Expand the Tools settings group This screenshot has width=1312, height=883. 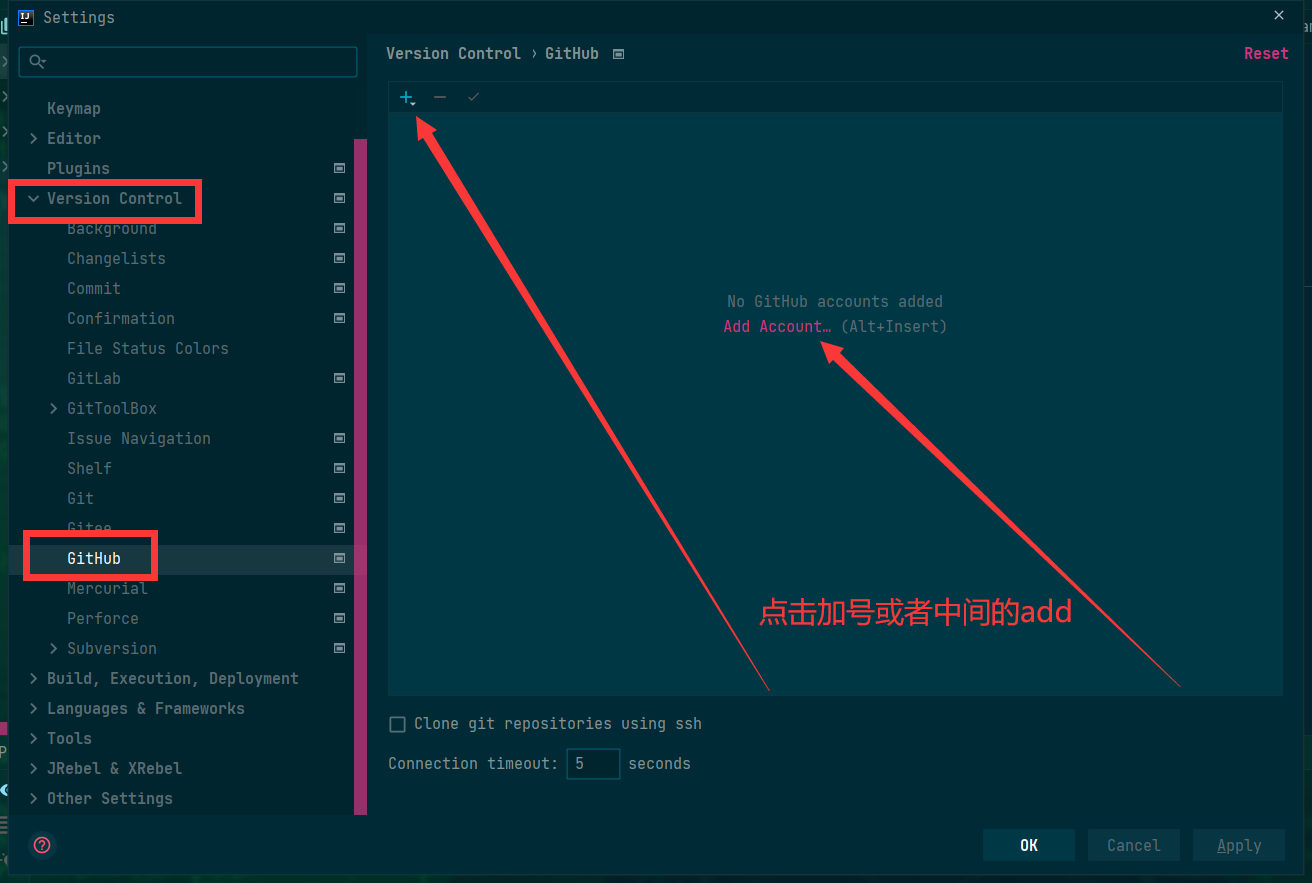[33, 738]
